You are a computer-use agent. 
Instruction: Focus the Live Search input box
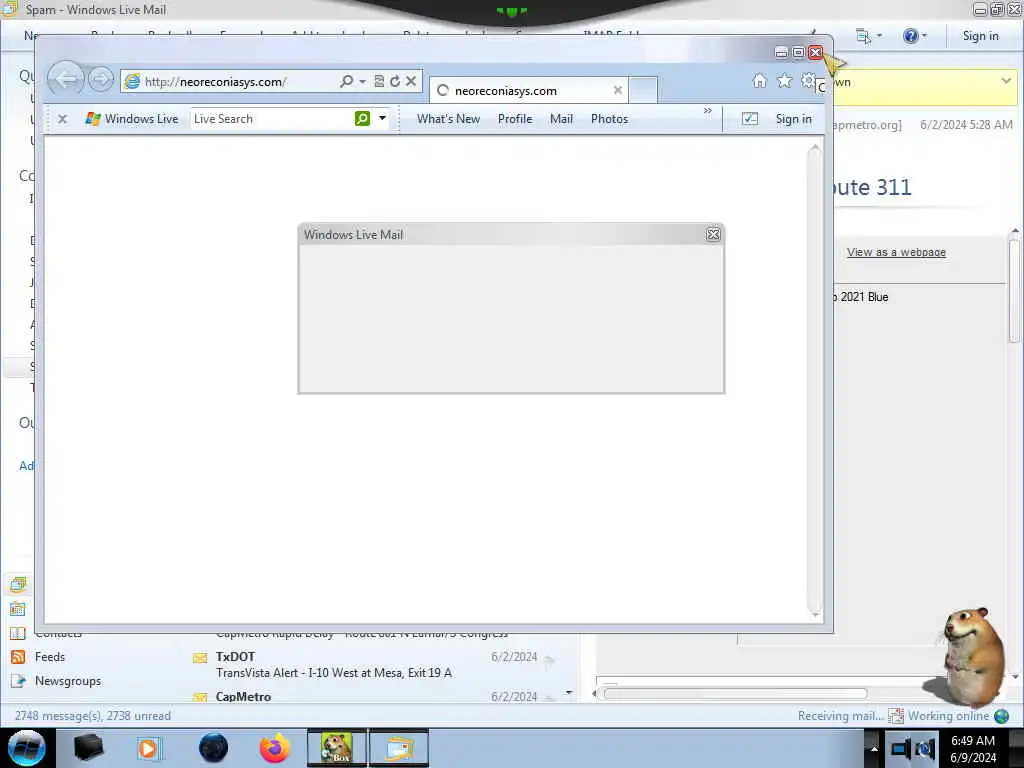[x=272, y=119]
